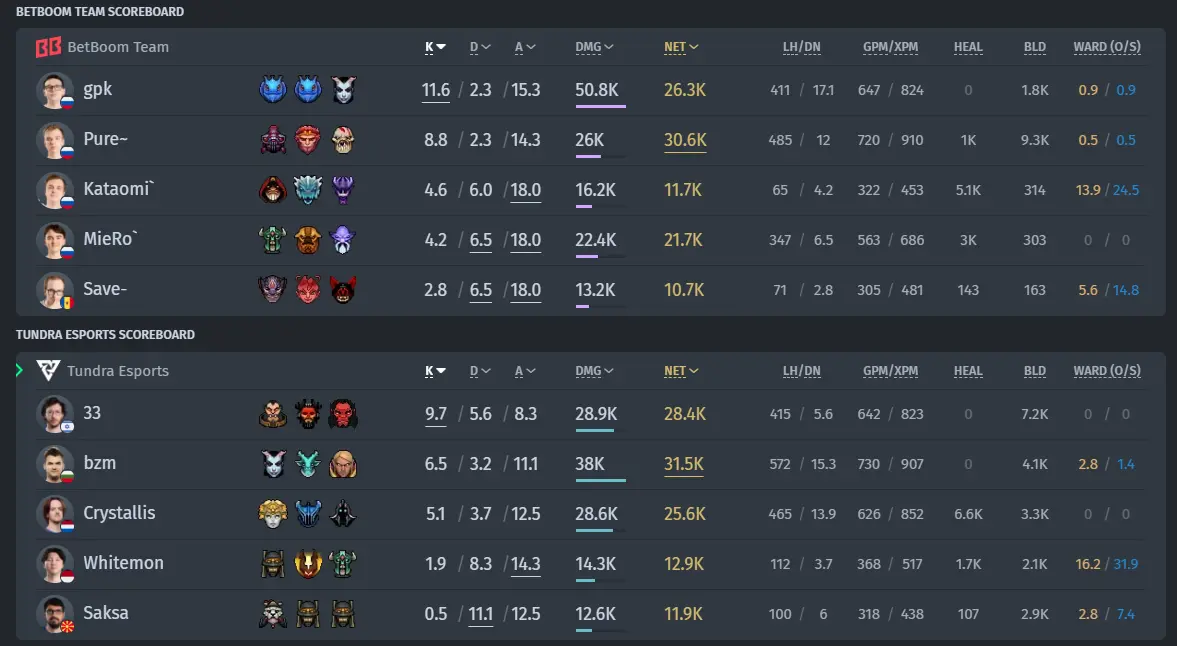1177x646 pixels.
Task: Click gpk's 50.8K damage bar
Action: (601, 107)
